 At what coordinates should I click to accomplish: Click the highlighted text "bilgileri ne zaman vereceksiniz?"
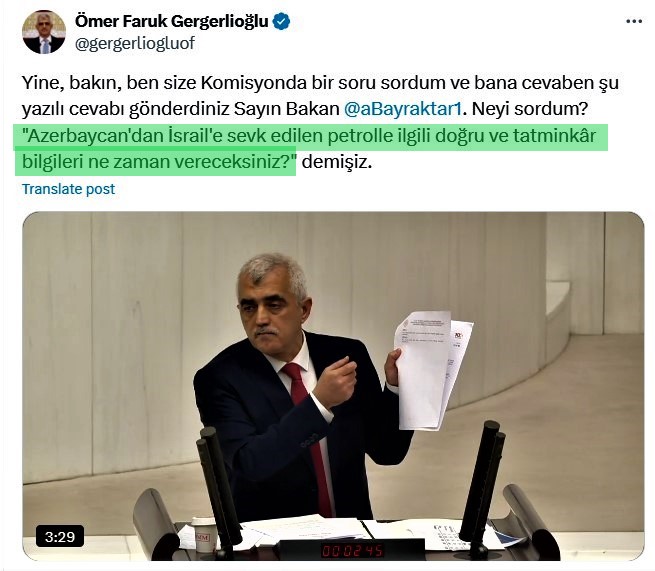(x=159, y=162)
